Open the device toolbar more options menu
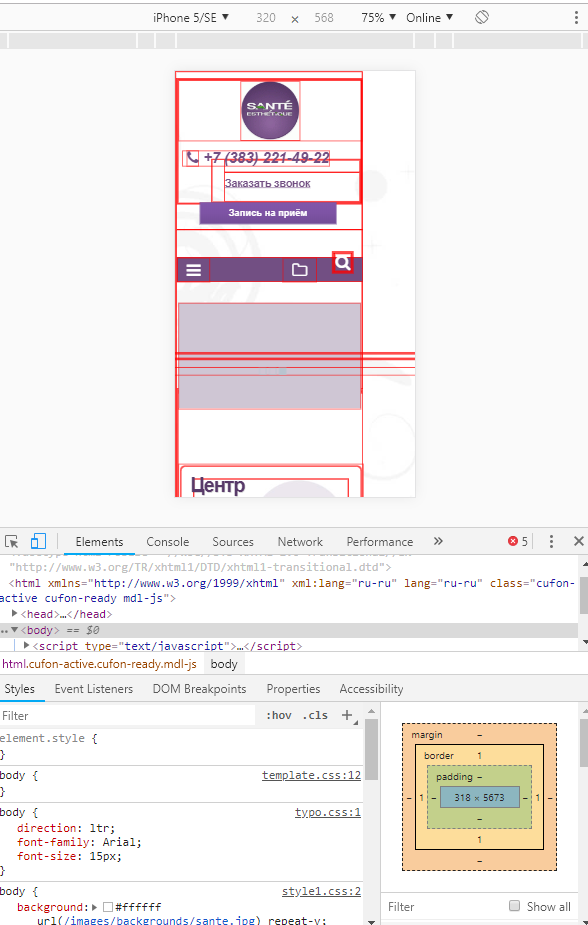Viewport: 588px width, 925px height. tap(576, 18)
